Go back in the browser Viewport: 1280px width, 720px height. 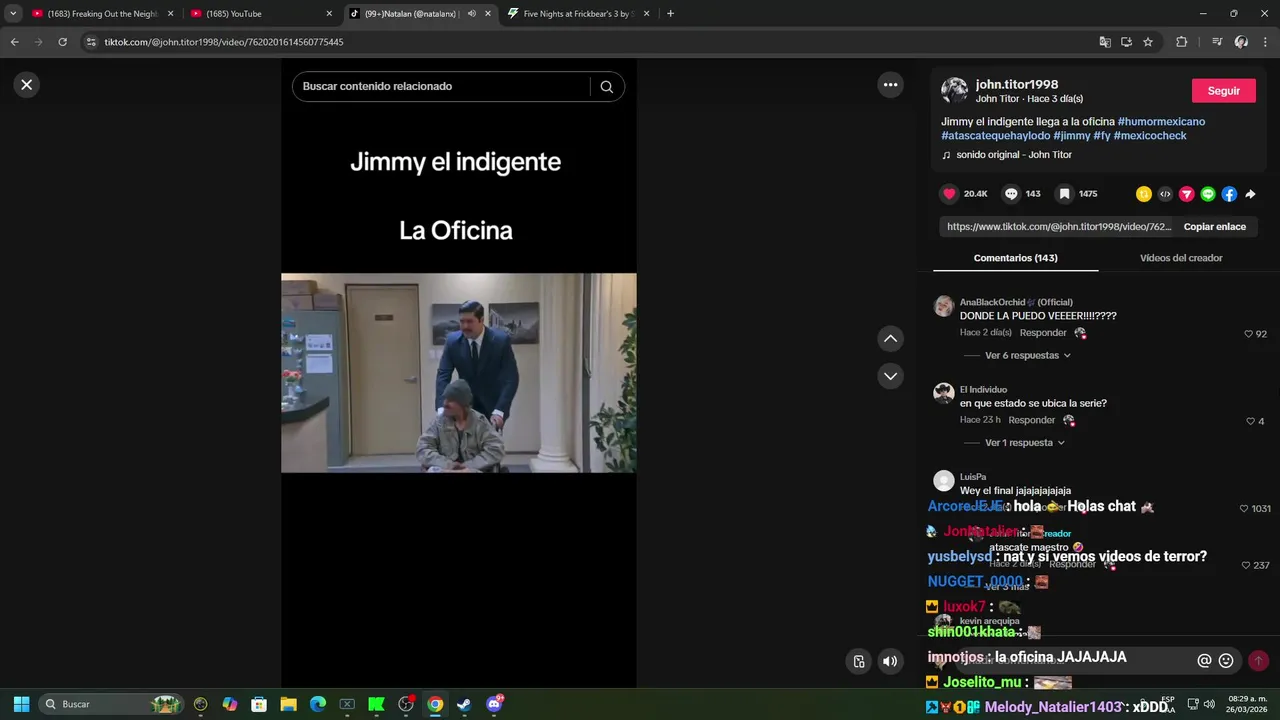pos(14,42)
